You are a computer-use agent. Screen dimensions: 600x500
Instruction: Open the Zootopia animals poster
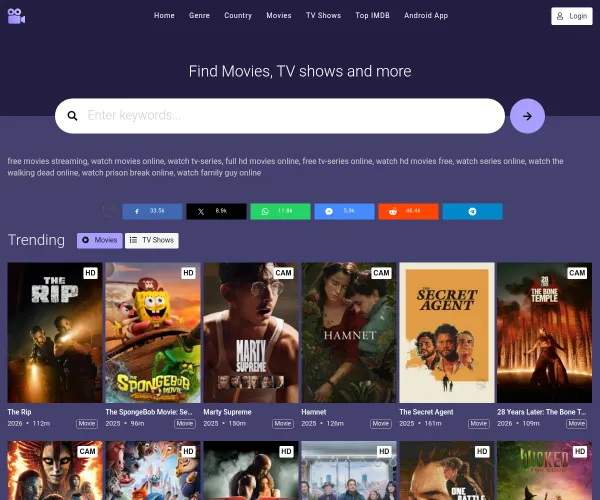click(153, 470)
